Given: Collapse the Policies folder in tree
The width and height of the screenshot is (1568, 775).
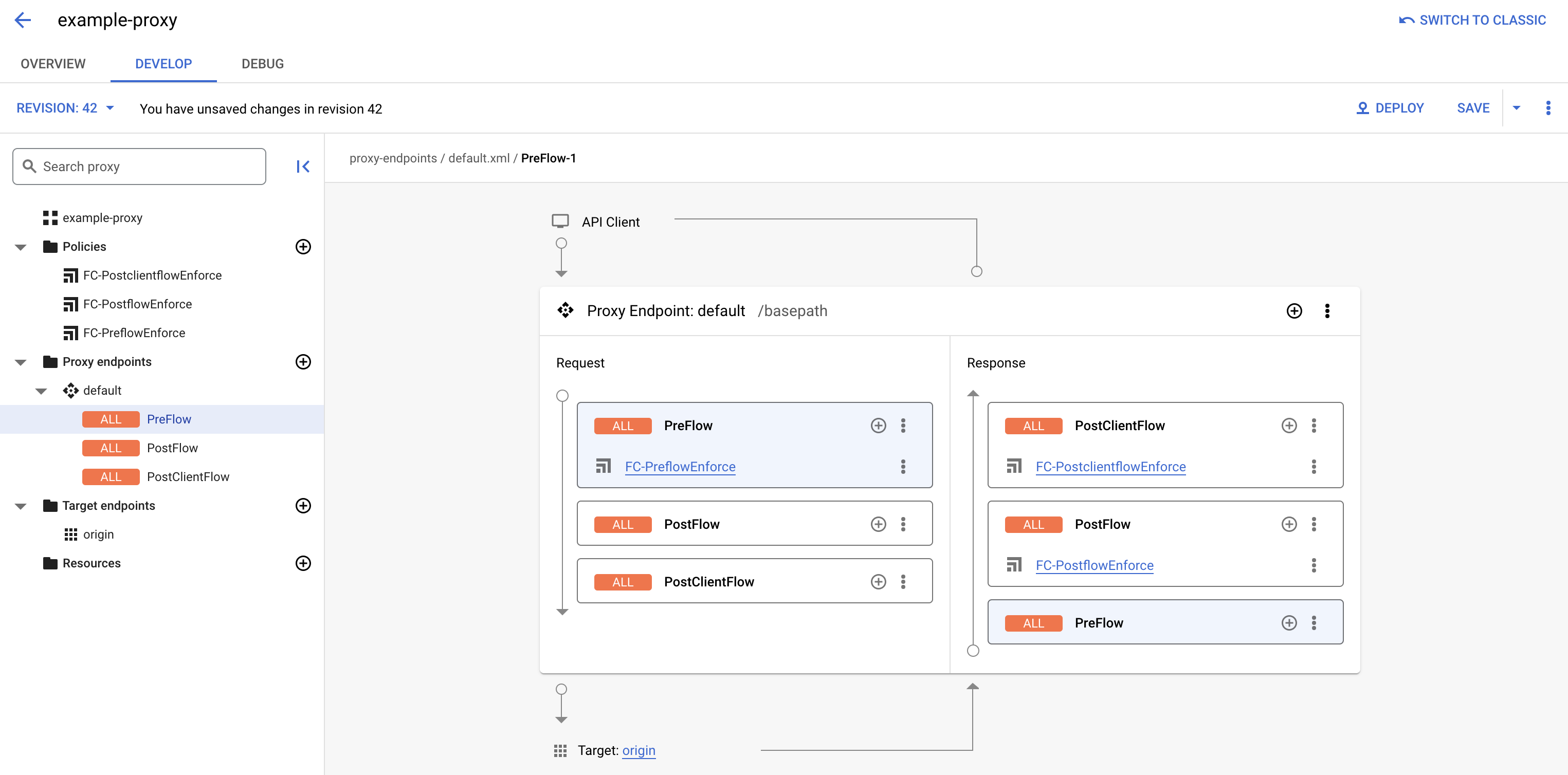Looking at the screenshot, I should point(21,247).
